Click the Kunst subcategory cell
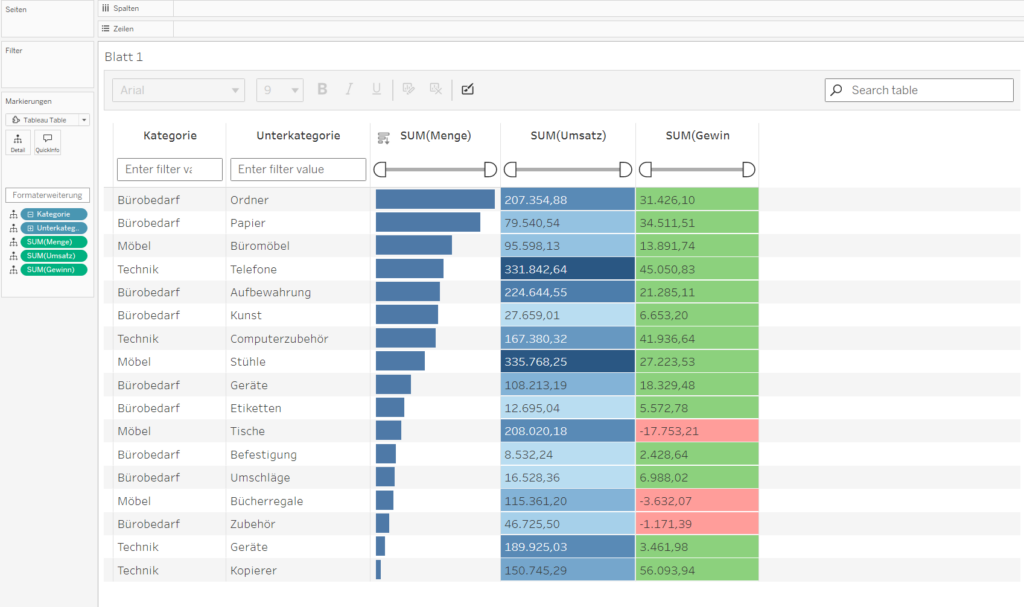Viewport: 1024px width, 607px height. [x=298, y=315]
